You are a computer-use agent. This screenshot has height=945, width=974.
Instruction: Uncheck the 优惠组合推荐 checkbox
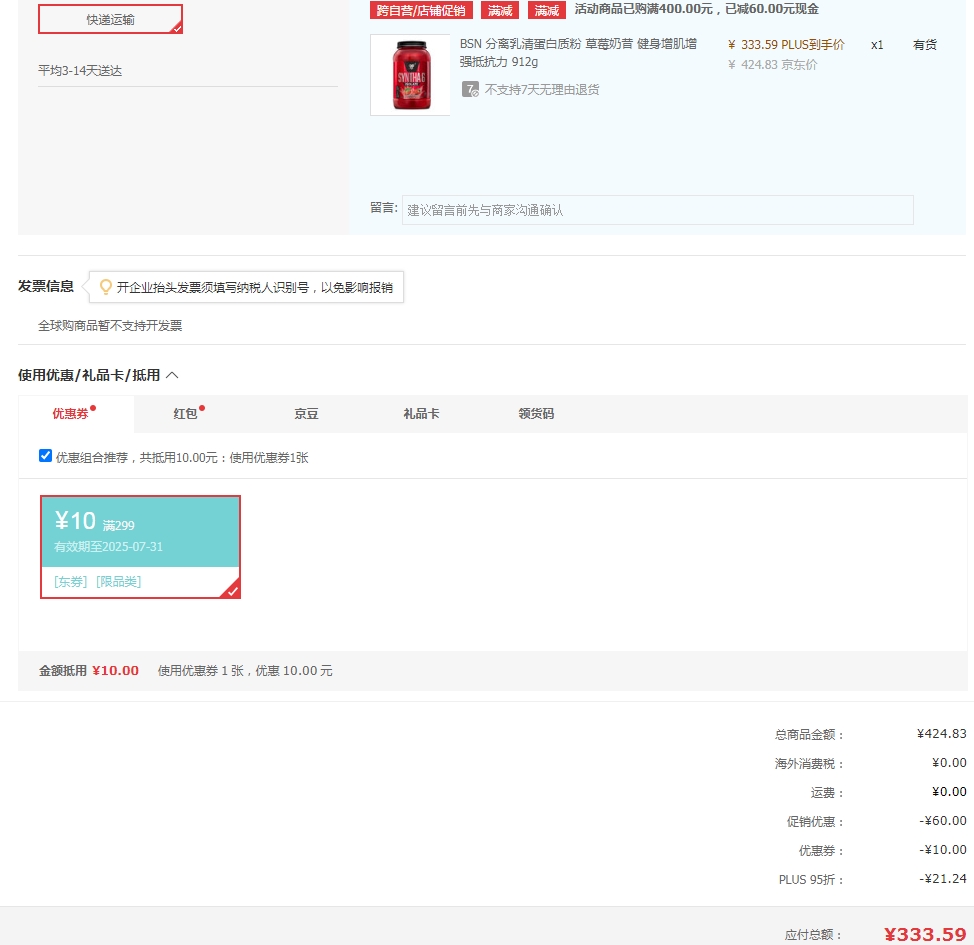[45, 456]
